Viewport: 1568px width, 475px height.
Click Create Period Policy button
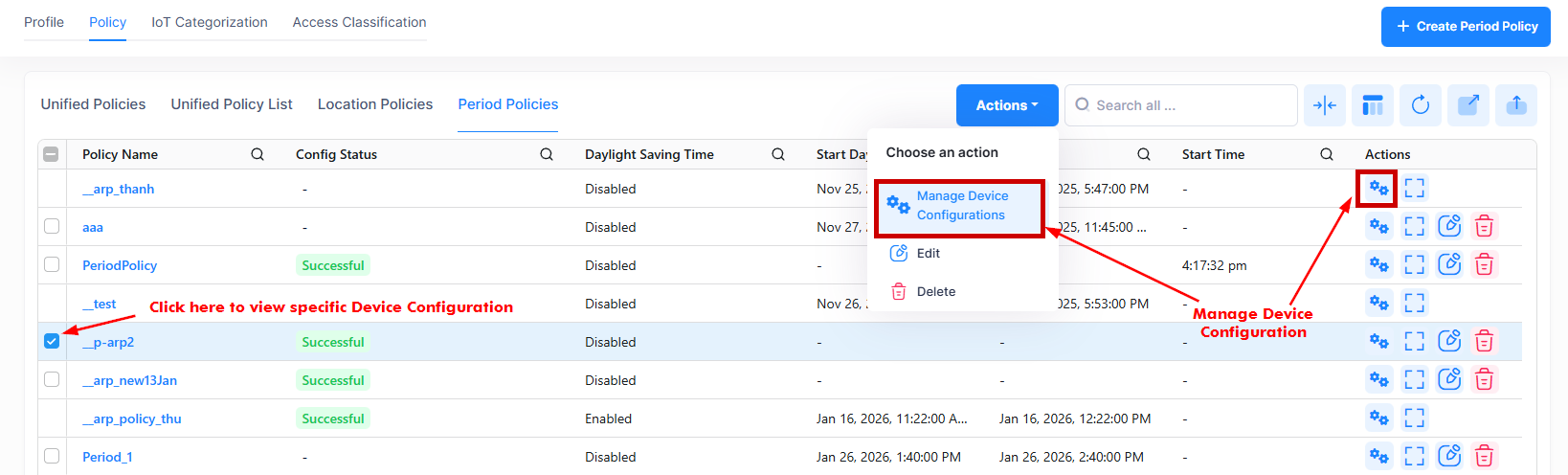[x=1466, y=27]
